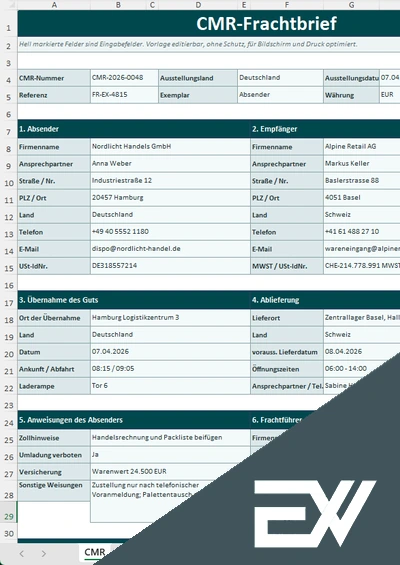Select column A header
Viewport: 400px width, 565px height.
(54, 5)
